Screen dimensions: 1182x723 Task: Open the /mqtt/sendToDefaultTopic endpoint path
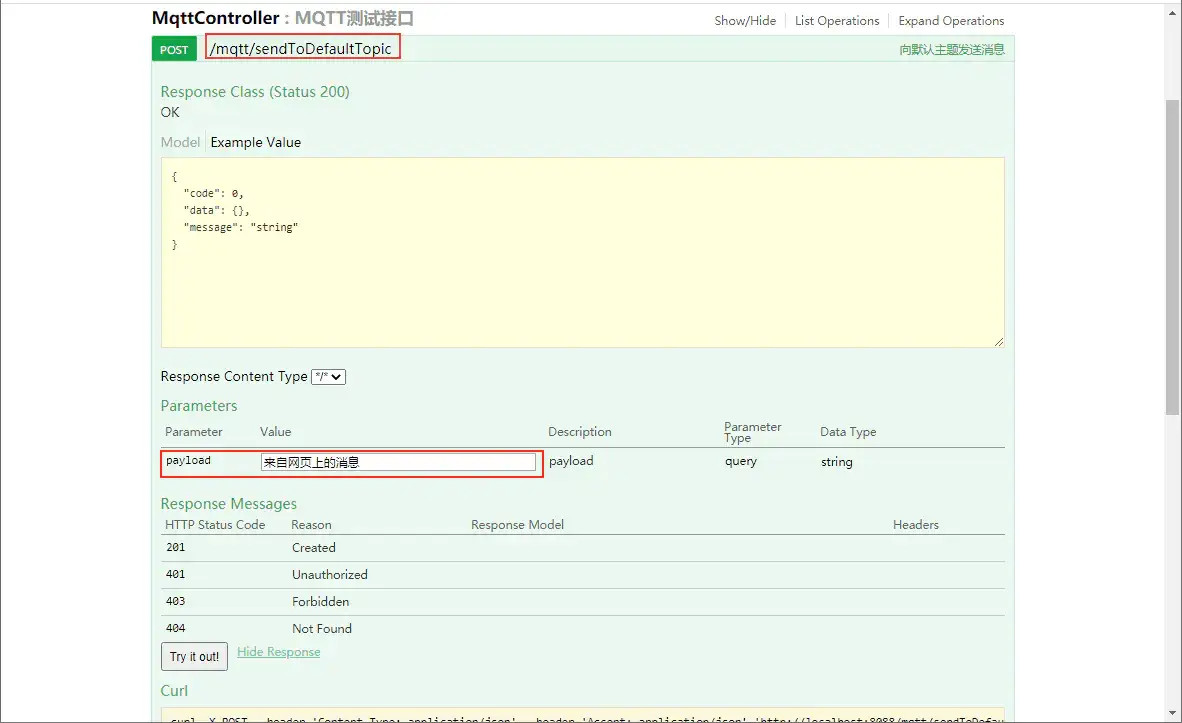[301, 48]
